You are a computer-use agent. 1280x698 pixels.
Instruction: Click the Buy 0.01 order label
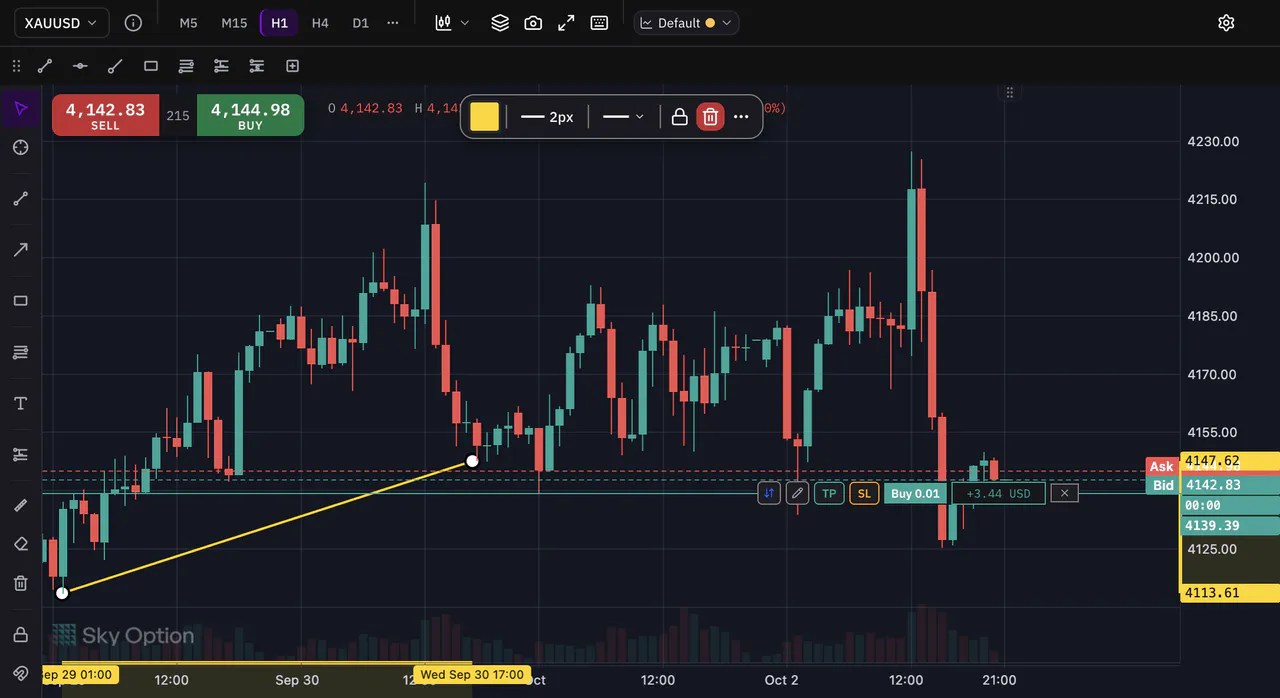click(x=915, y=493)
